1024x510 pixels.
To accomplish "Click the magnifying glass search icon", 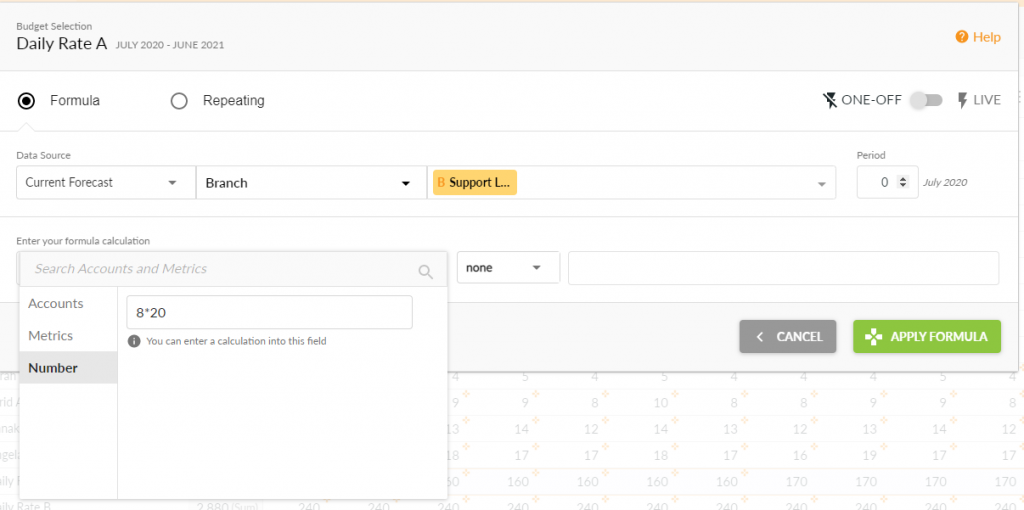I will pos(426,272).
